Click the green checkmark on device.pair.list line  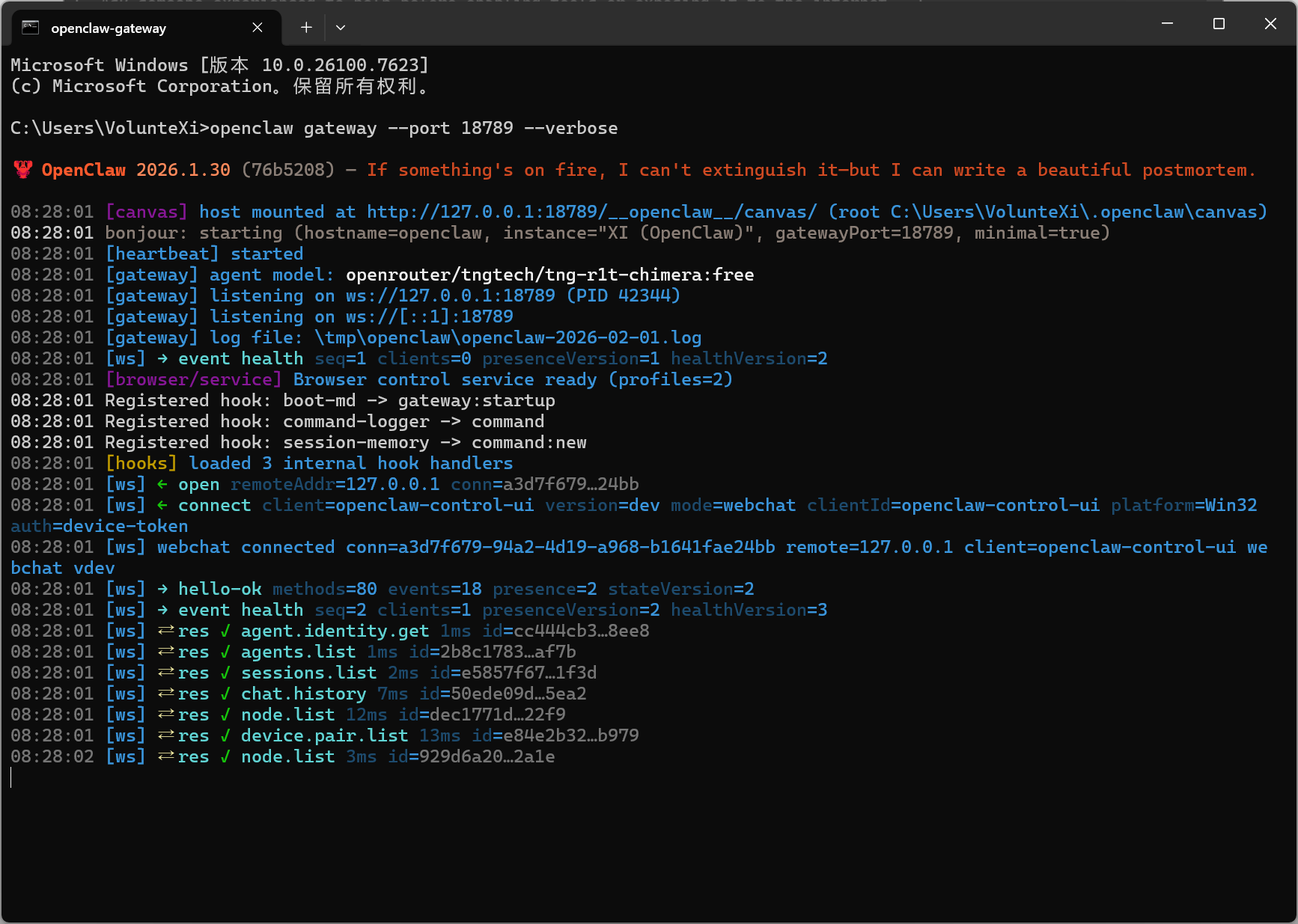(225, 736)
